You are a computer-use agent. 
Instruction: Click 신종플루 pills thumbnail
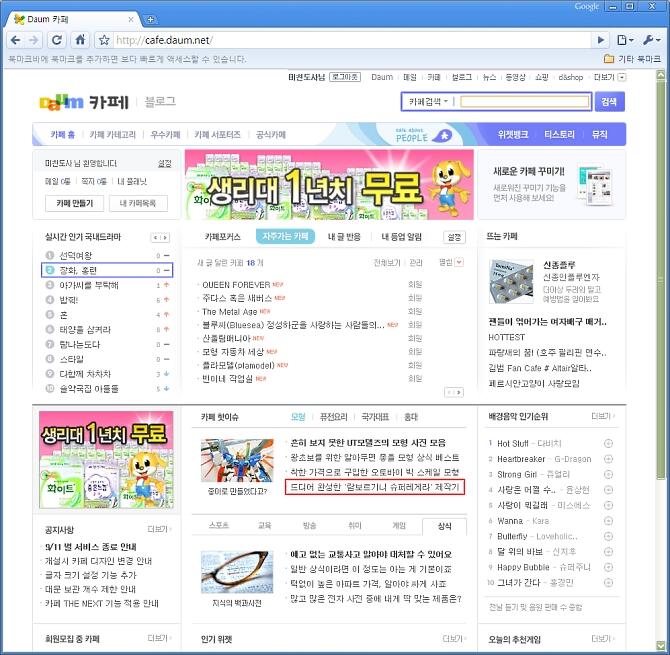pos(511,282)
